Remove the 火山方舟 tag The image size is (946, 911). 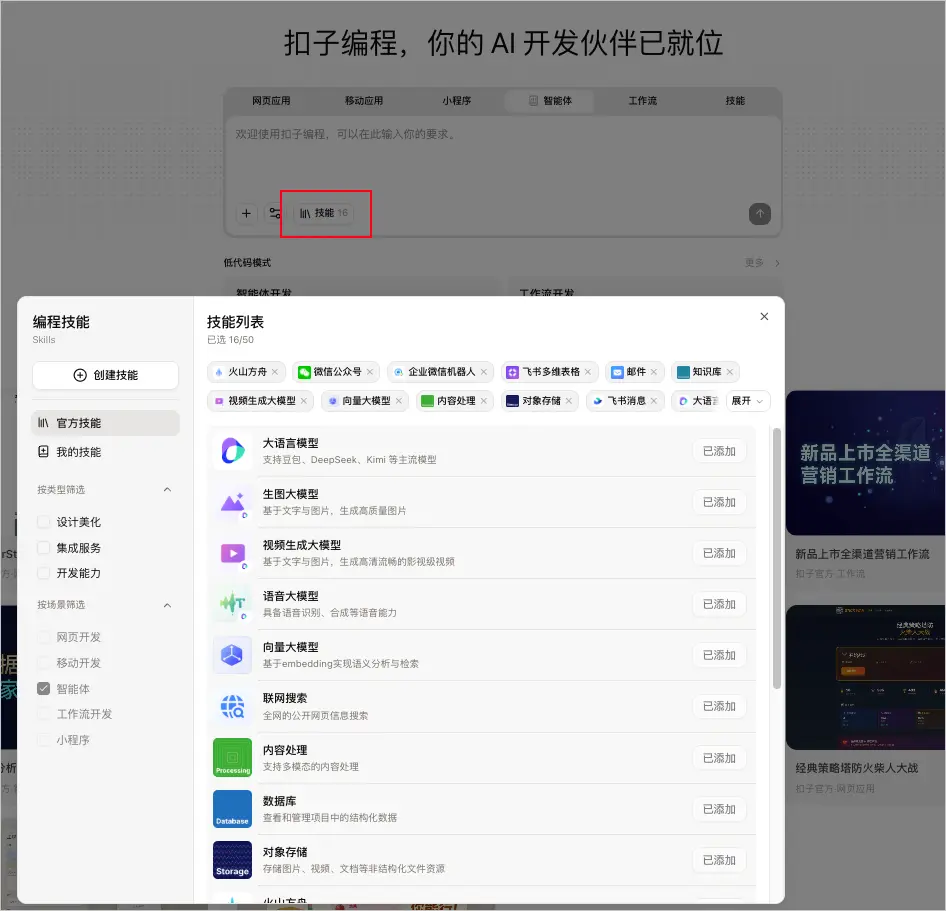275,372
